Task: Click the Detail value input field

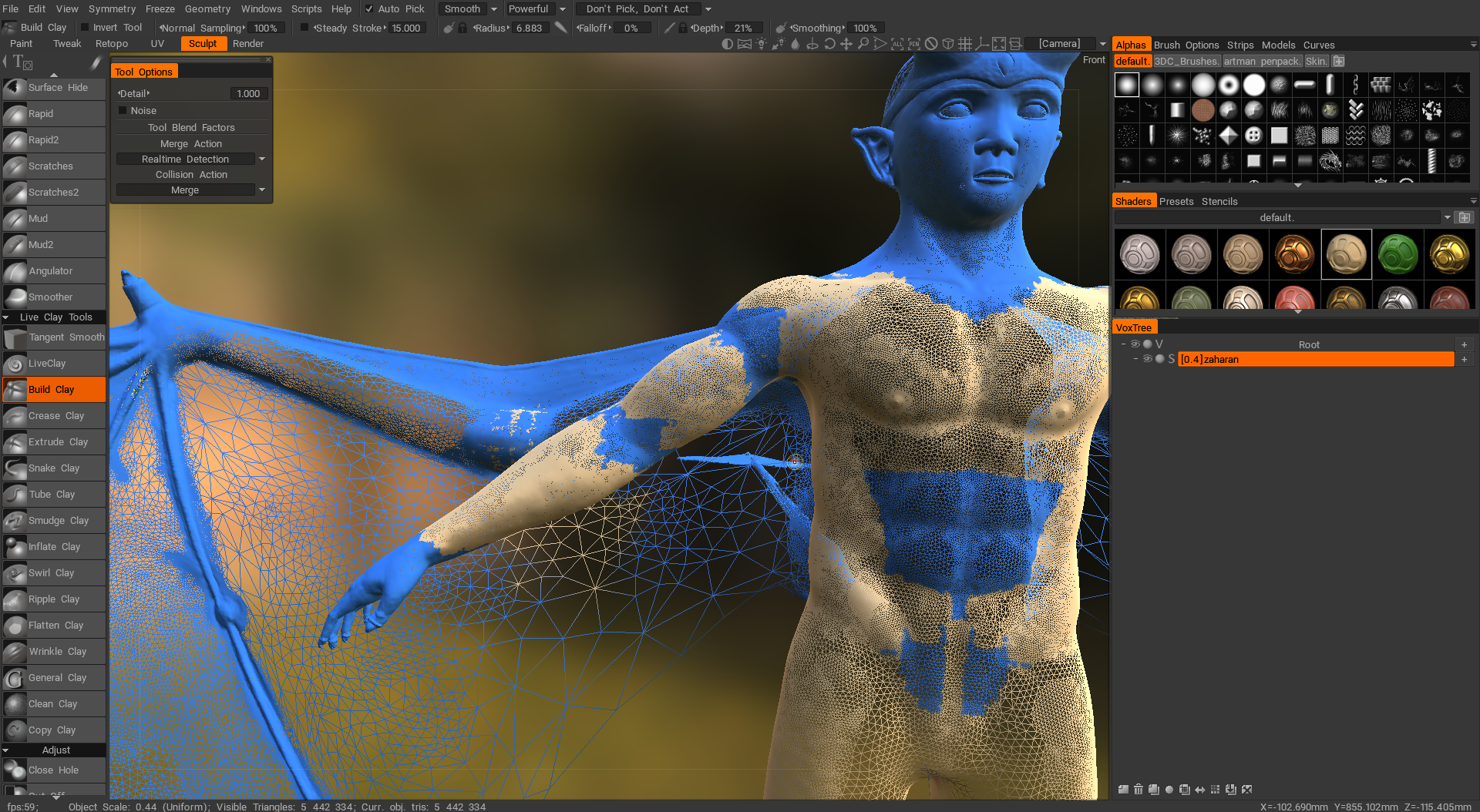Action: (247, 94)
